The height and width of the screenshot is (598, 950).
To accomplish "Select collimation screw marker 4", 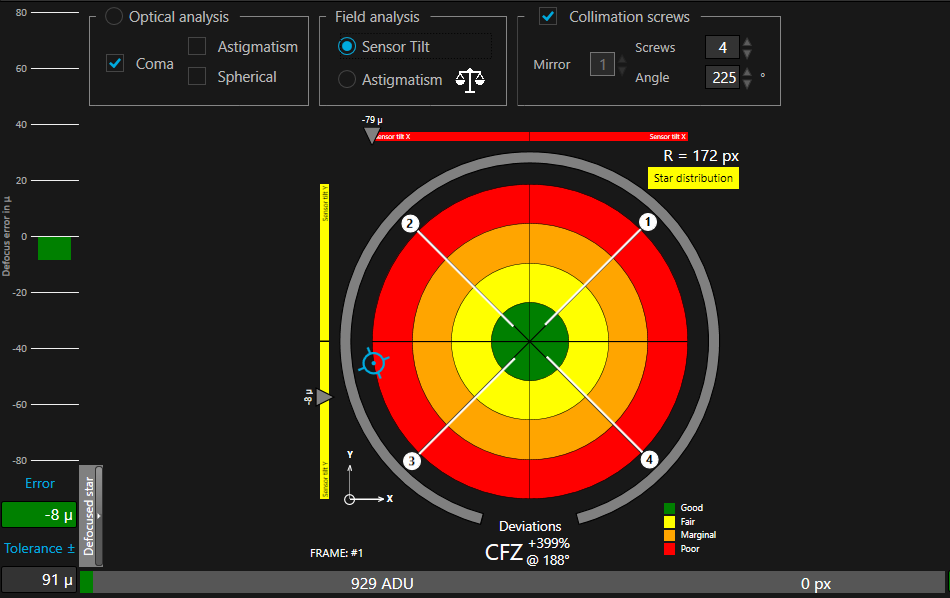I will [649, 459].
